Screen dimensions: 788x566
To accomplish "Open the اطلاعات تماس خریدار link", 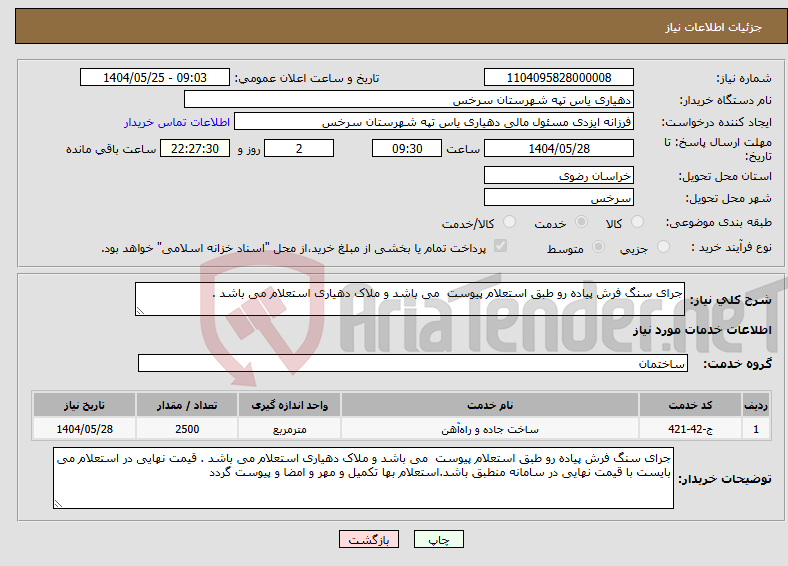I will [177, 122].
